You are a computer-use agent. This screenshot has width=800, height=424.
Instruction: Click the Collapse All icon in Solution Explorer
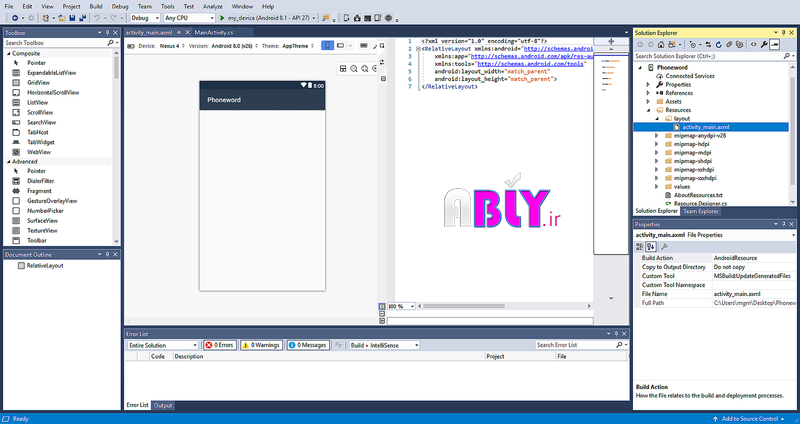729,44
